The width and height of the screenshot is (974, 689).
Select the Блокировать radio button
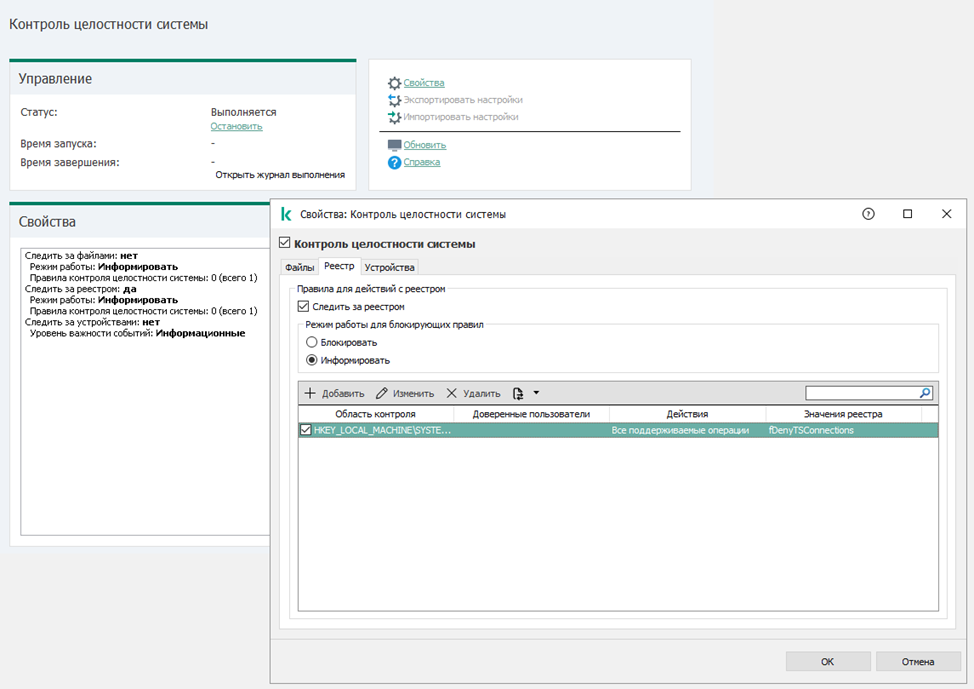pyautogui.click(x=312, y=342)
